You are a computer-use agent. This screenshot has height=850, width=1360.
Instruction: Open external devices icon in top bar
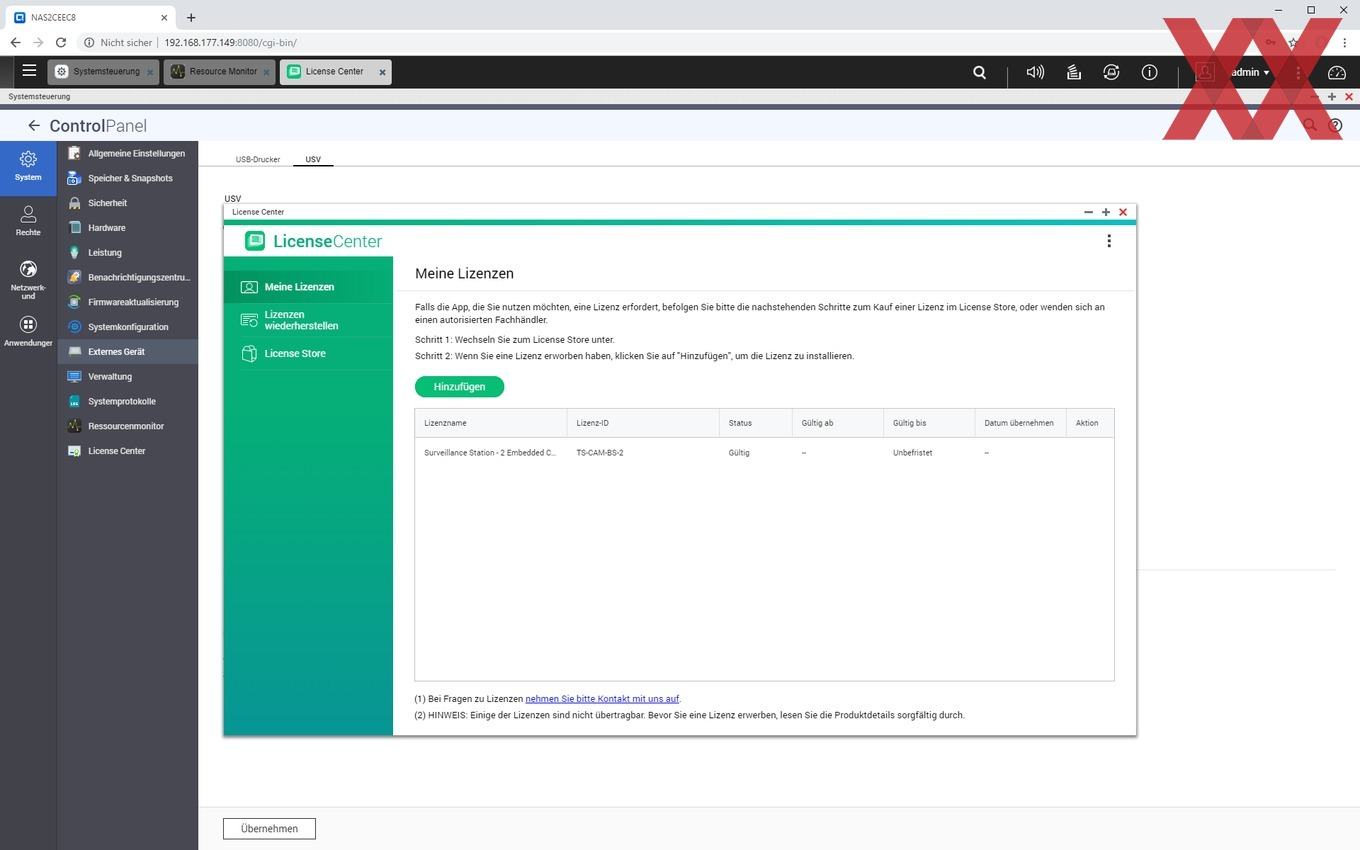tap(1111, 72)
